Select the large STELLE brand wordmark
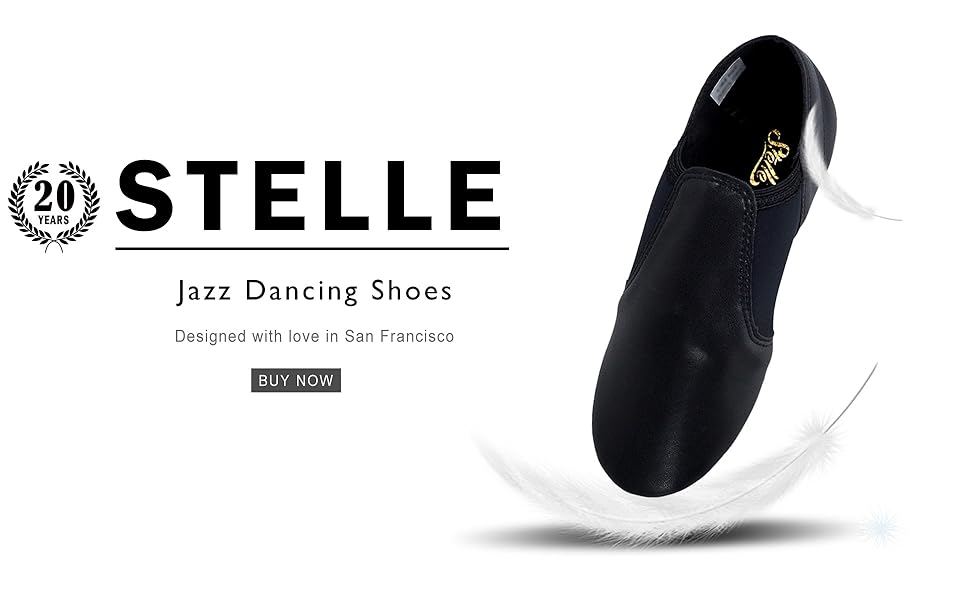The height and width of the screenshot is (600, 970). [x=309, y=195]
